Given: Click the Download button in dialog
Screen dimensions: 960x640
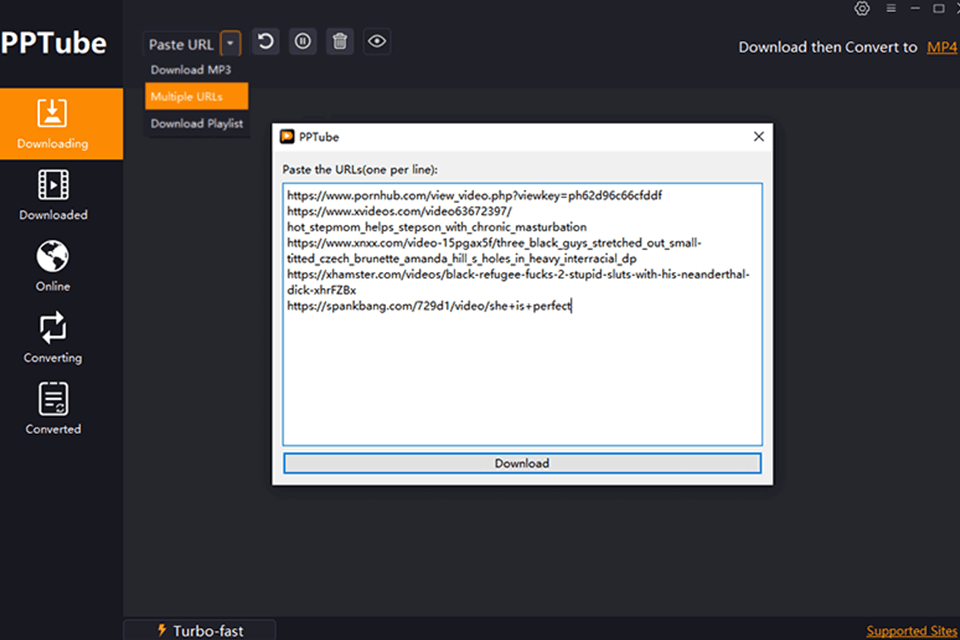Looking at the screenshot, I should [522, 463].
